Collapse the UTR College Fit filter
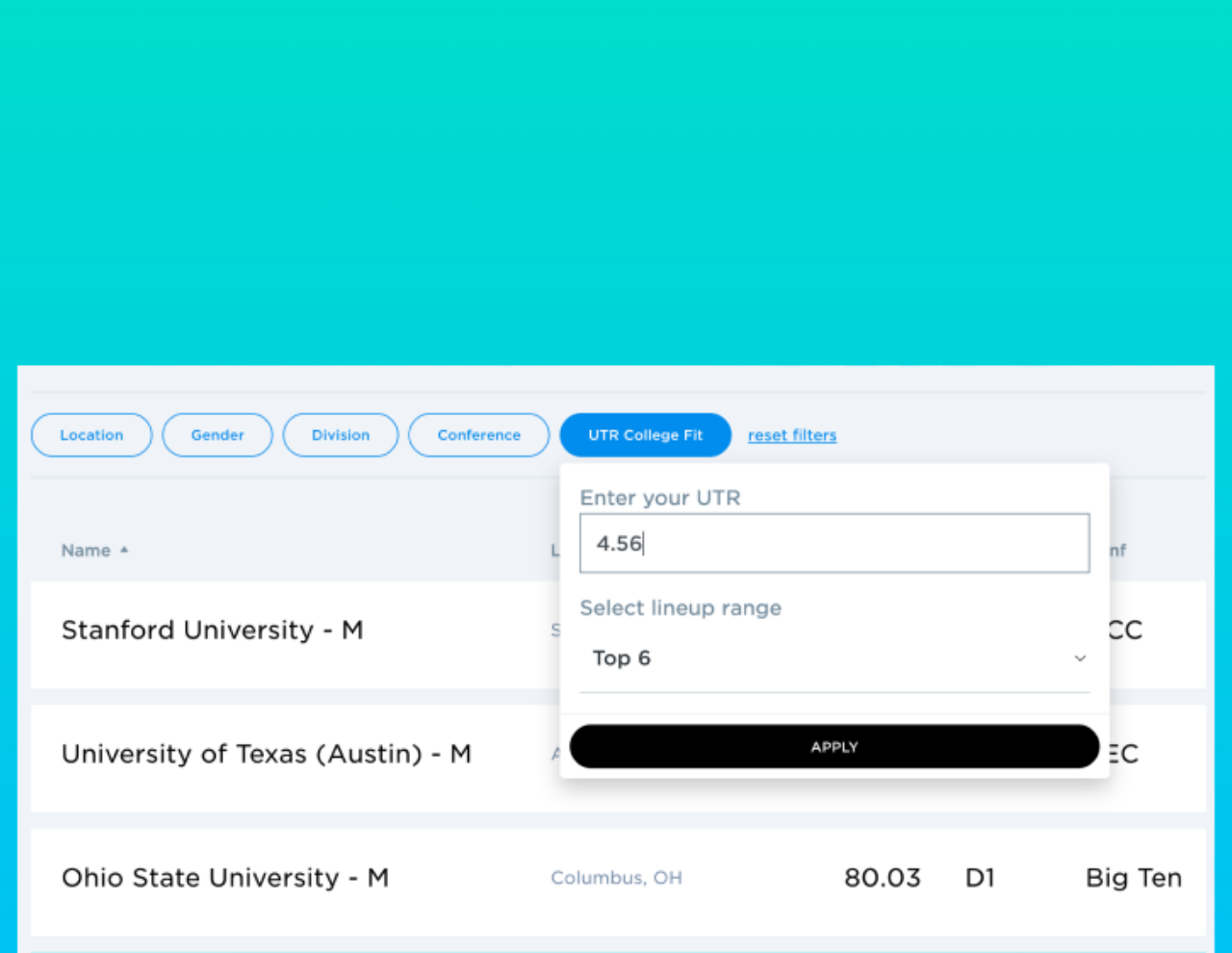Image resolution: width=1232 pixels, height=953 pixels. click(645, 435)
